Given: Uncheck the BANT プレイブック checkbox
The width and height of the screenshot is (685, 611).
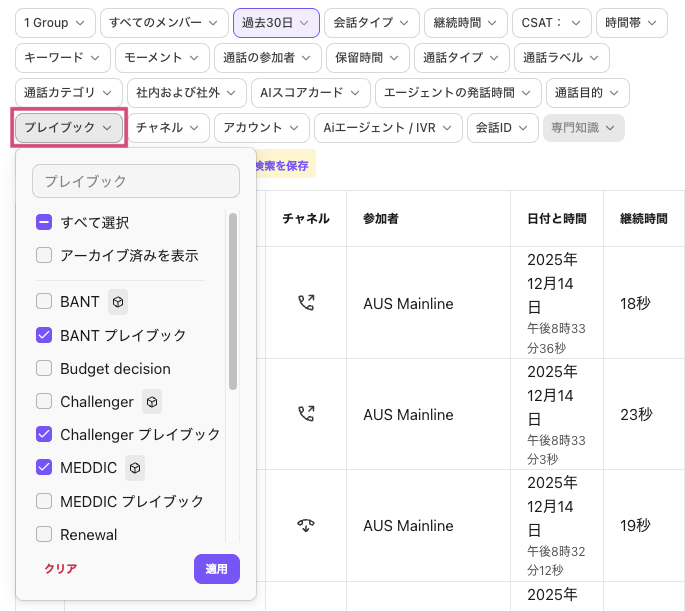Looking at the screenshot, I should [x=44, y=335].
